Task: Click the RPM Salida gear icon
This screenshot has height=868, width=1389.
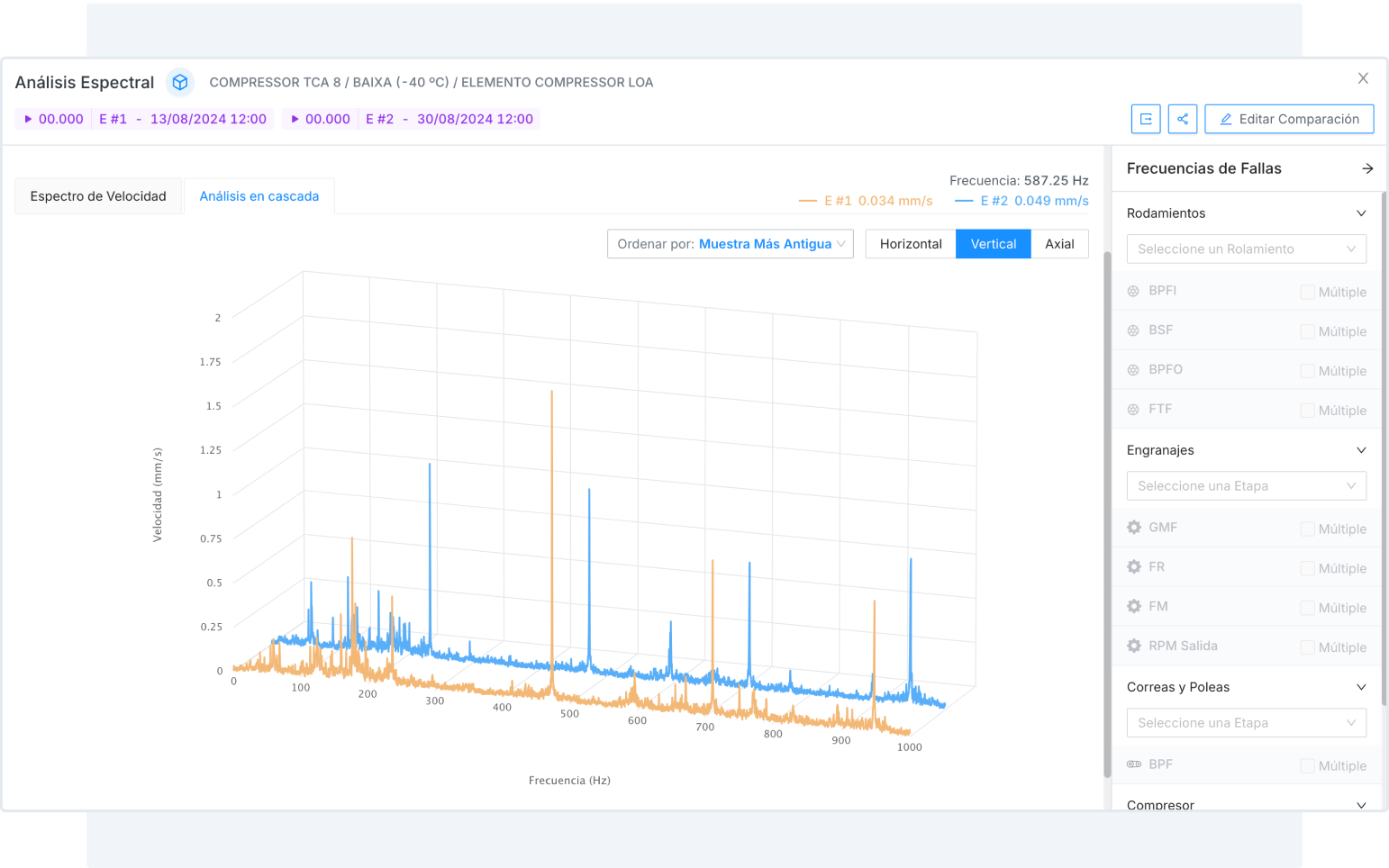Action: click(x=1133, y=646)
